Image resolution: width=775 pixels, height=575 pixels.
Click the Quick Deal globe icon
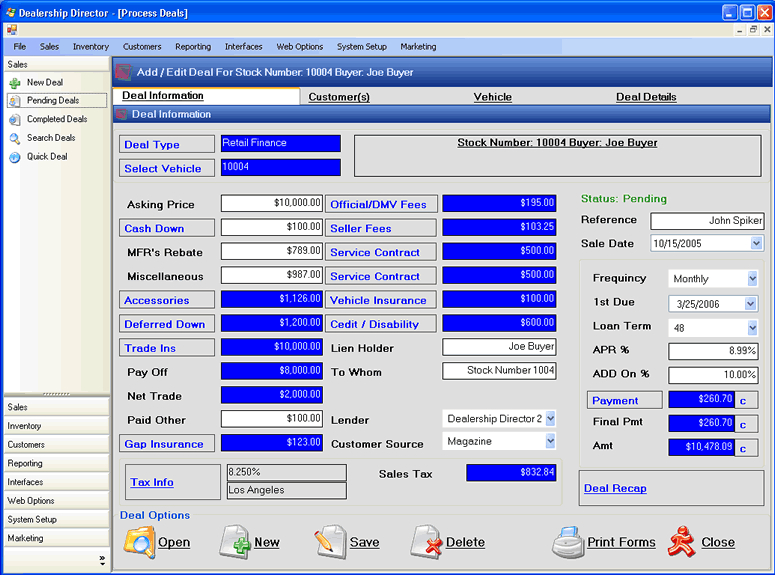[x=15, y=157]
